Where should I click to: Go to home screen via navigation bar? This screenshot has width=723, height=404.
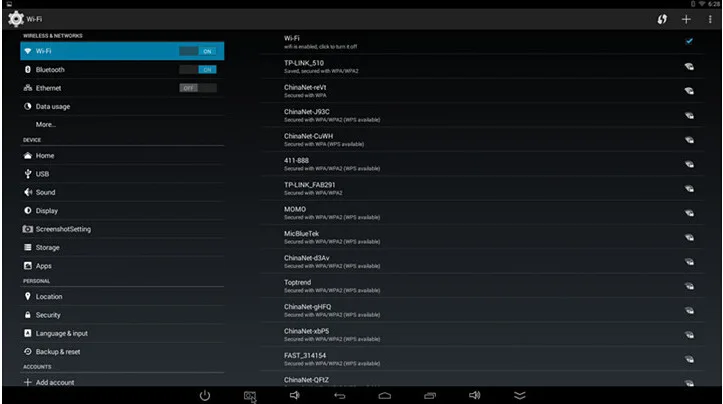(x=385, y=396)
